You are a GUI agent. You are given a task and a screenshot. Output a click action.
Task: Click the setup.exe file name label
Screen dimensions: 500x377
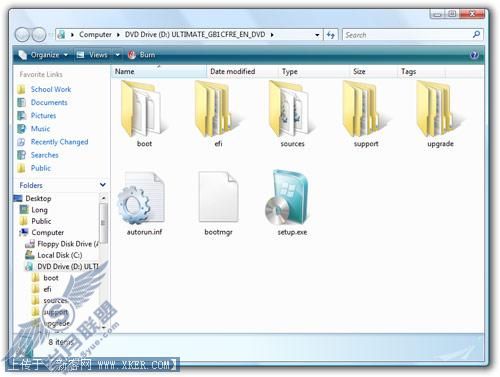[292, 232]
